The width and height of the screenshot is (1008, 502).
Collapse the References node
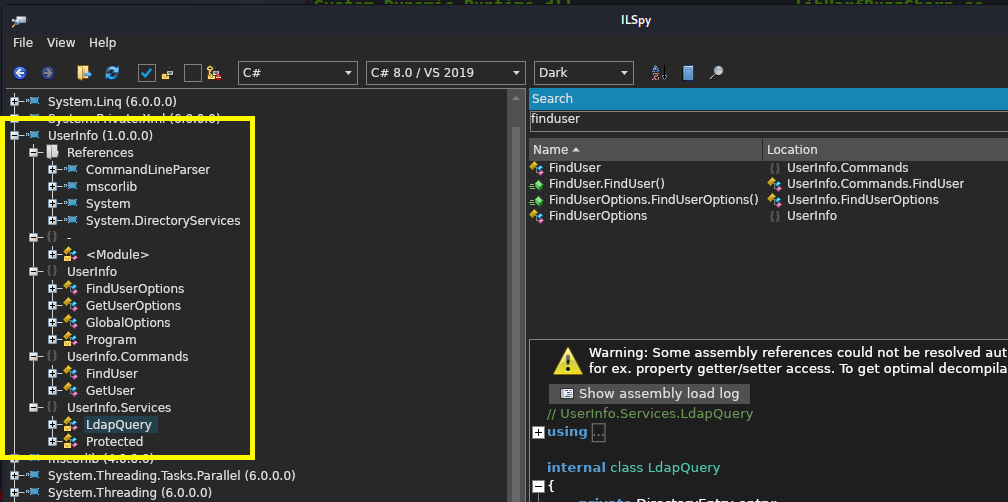(34, 152)
